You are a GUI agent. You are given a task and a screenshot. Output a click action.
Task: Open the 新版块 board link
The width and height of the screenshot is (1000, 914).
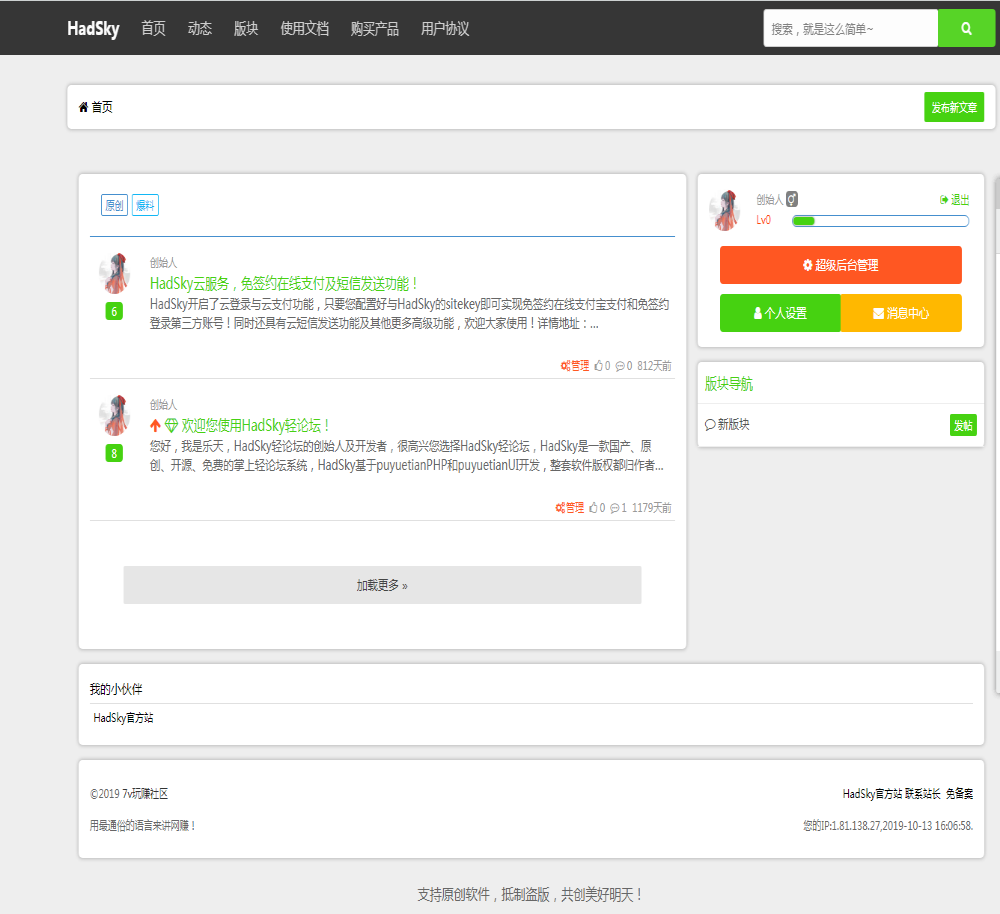click(x=727, y=425)
